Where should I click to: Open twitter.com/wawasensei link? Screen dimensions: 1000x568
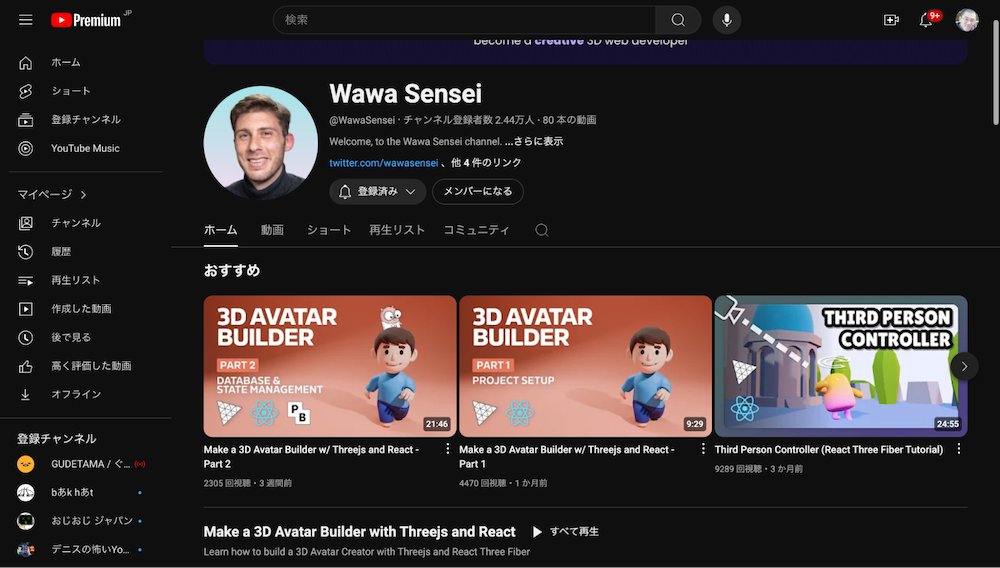(x=383, y=163)
